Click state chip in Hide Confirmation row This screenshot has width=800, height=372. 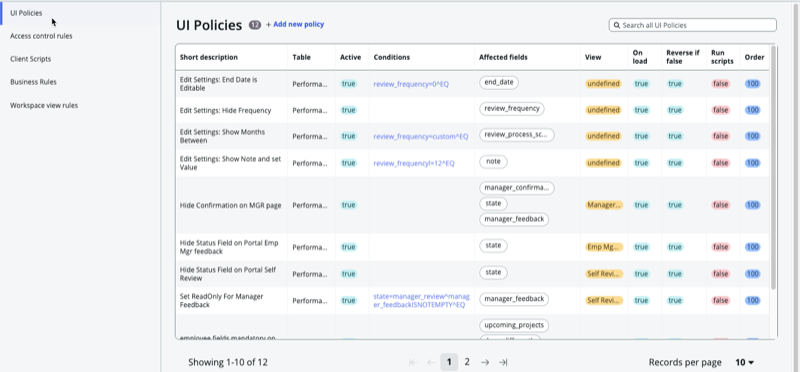click(493, 204)
